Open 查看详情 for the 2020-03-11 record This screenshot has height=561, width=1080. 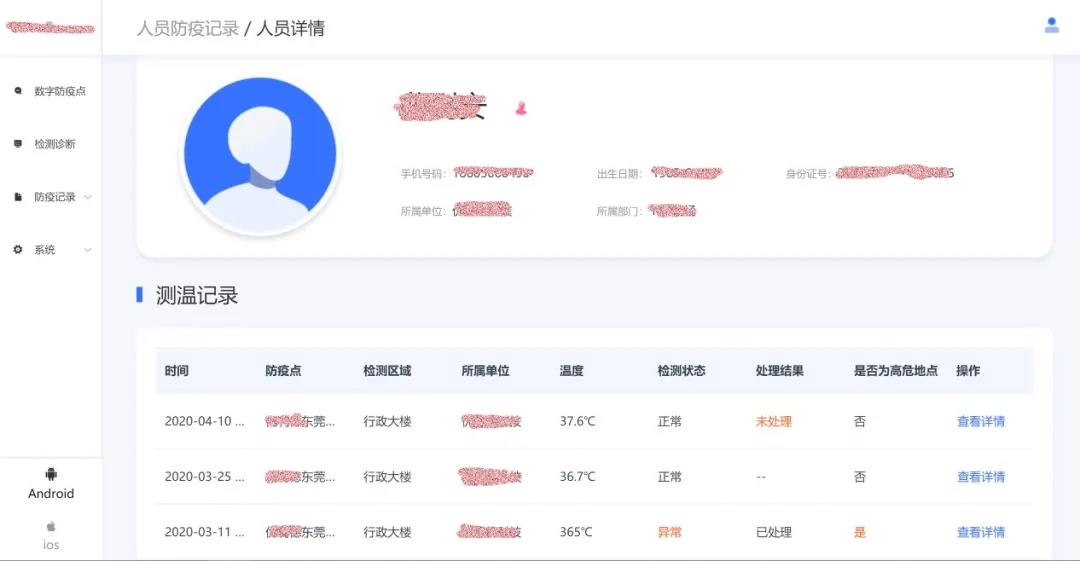[980, 532]
